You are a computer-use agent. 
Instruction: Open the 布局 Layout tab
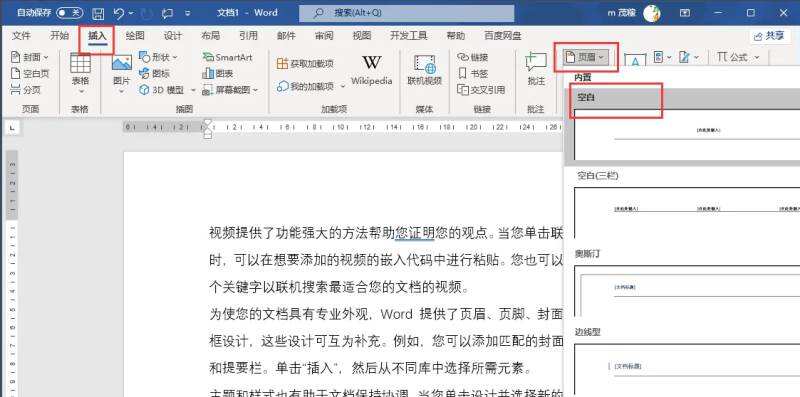pos(210,36)
